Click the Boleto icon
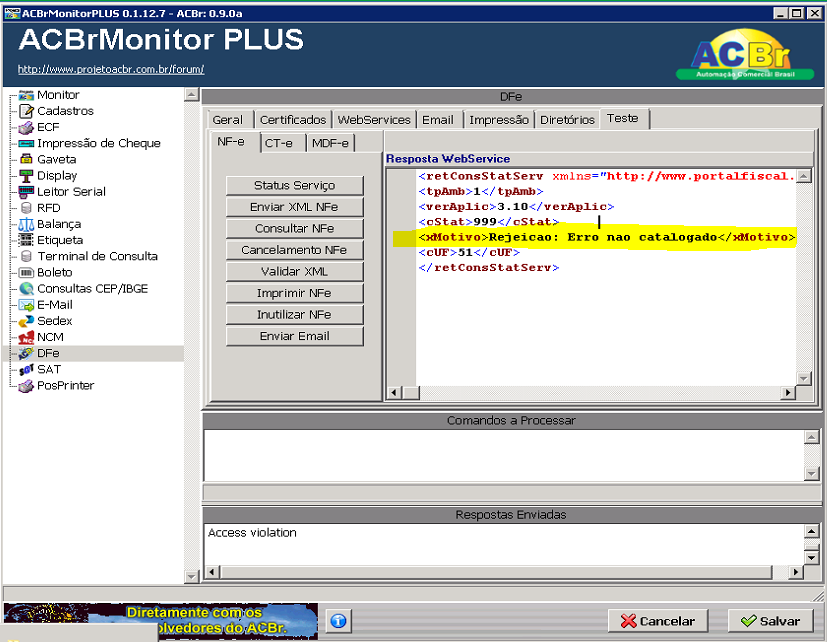 click(x=26, y=273)
